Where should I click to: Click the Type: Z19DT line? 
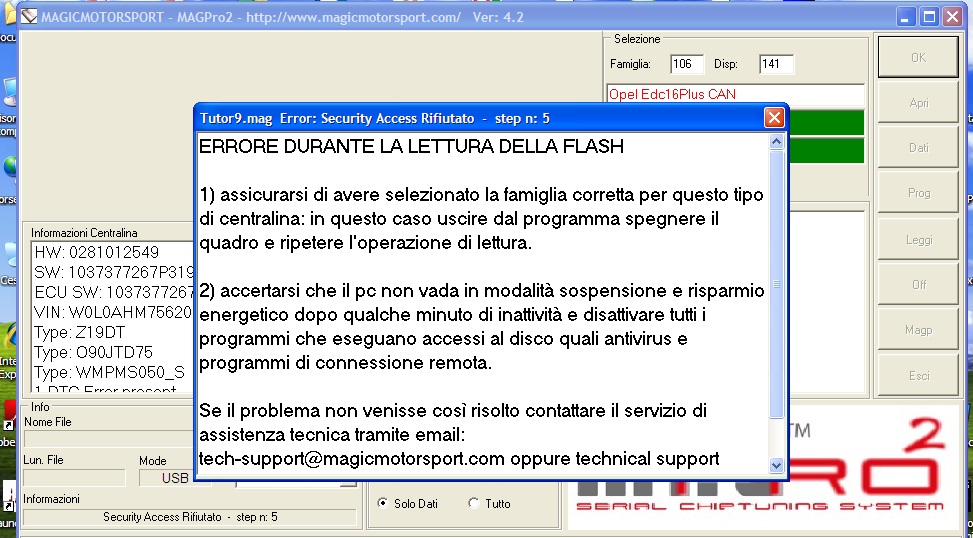79,333
